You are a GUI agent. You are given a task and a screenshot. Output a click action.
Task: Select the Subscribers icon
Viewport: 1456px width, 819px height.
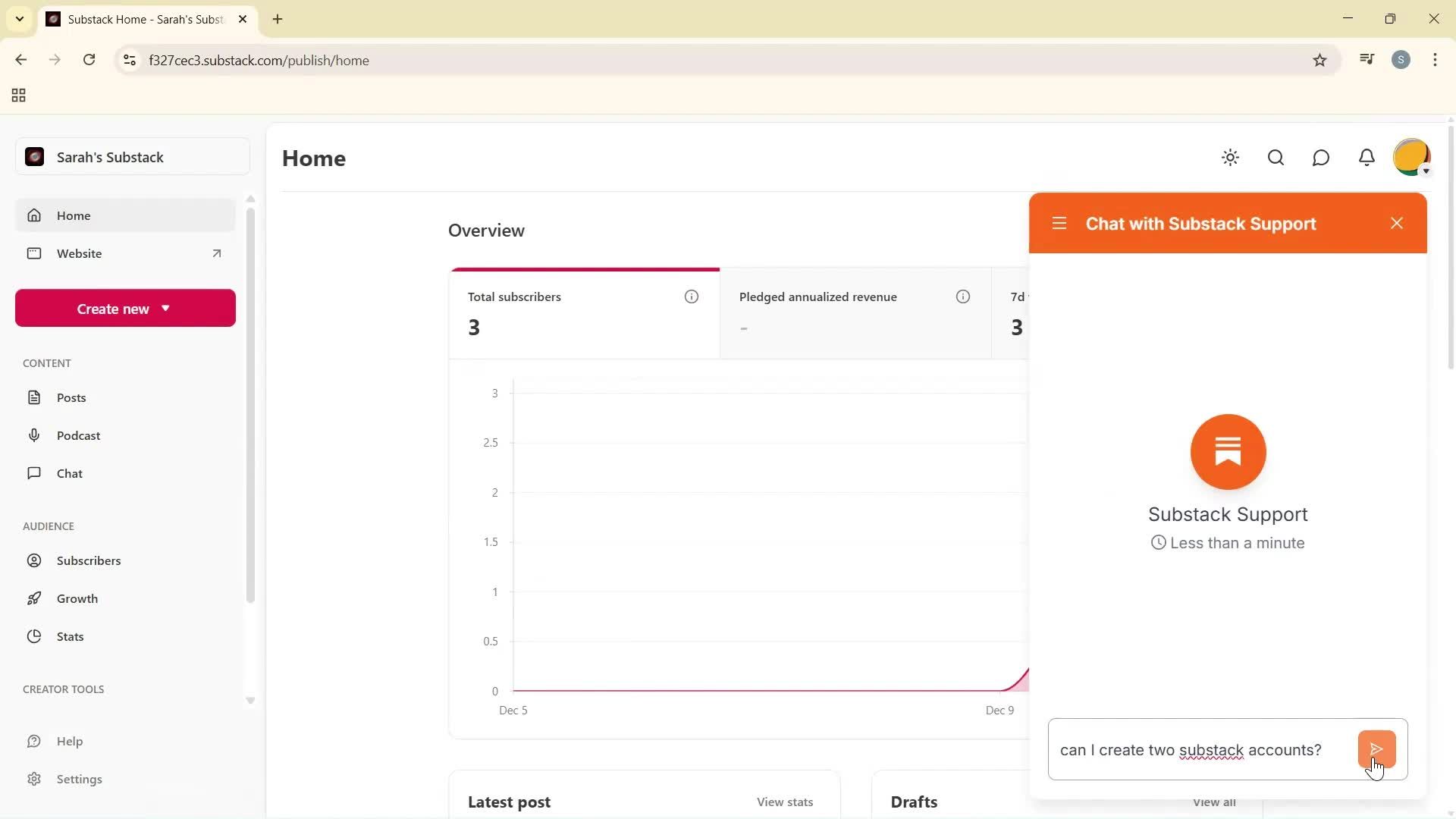[x=35, y=560]
